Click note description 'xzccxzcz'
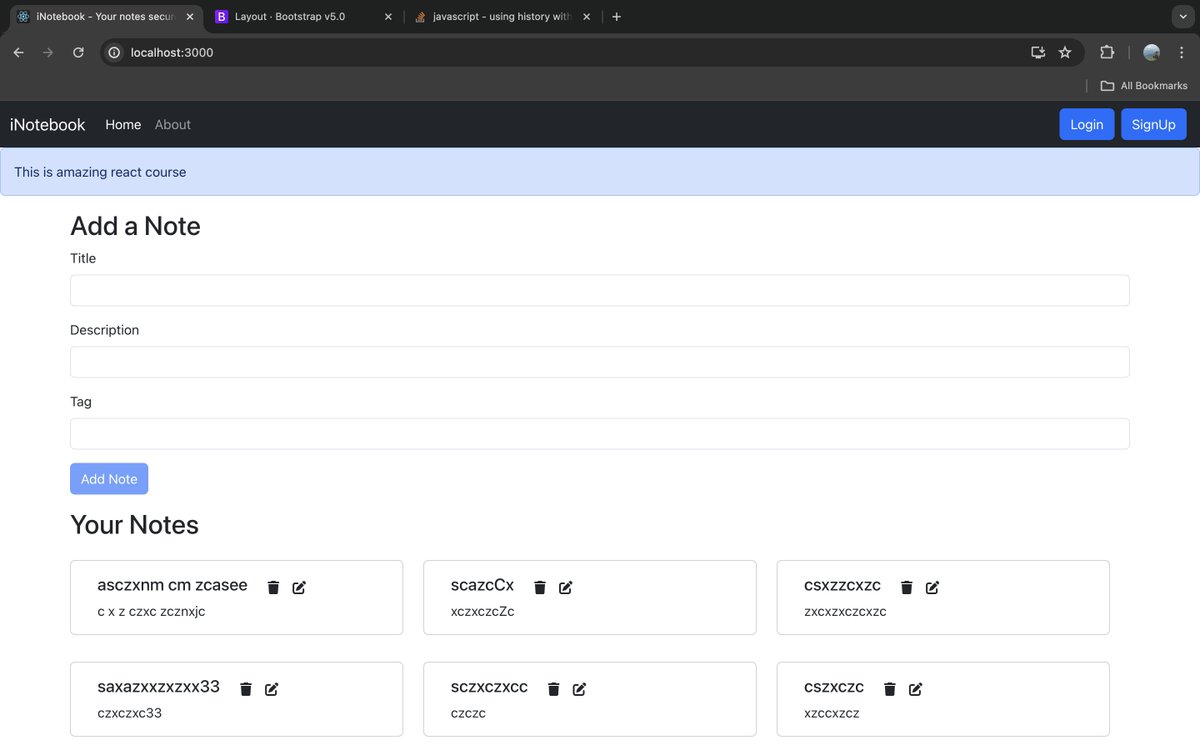The width and height of the screenshot is (1200, 750). click(832, 713)
